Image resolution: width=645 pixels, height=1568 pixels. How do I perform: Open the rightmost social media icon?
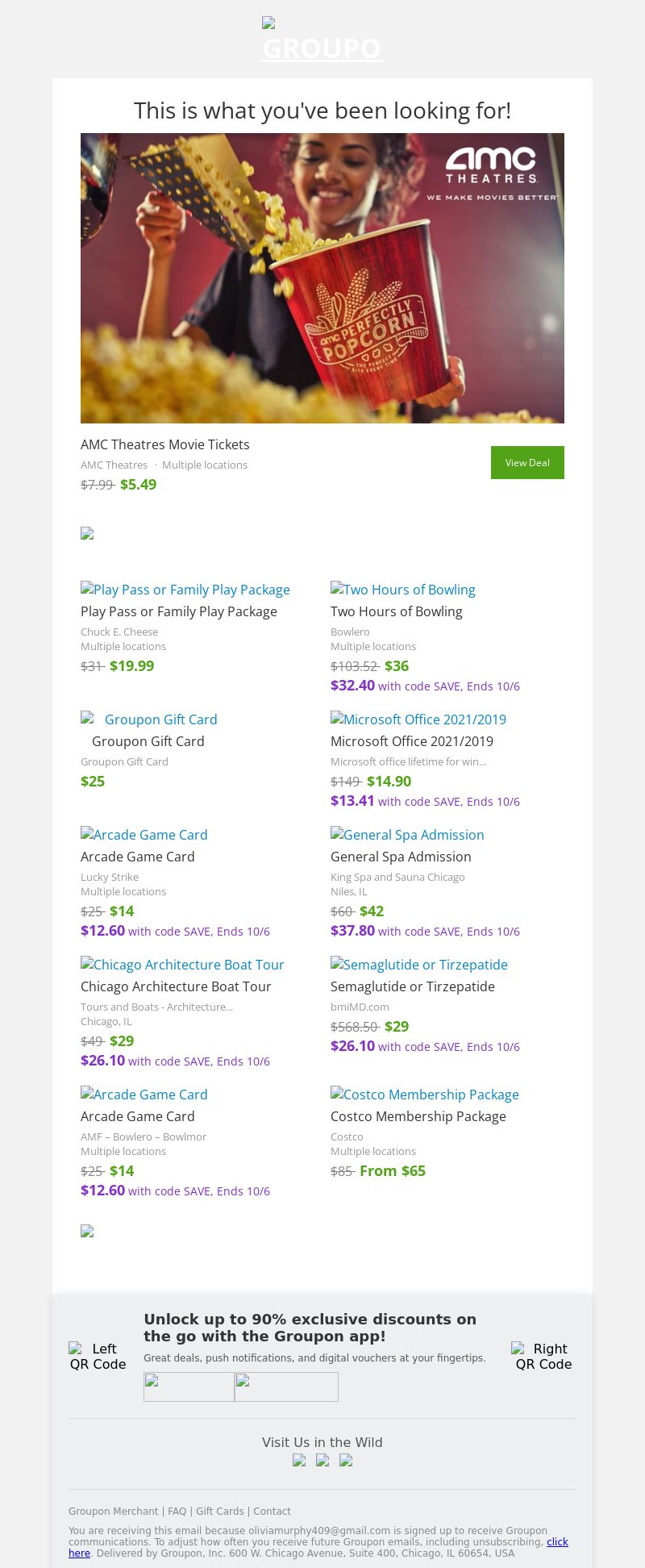tap(346, 1460)
